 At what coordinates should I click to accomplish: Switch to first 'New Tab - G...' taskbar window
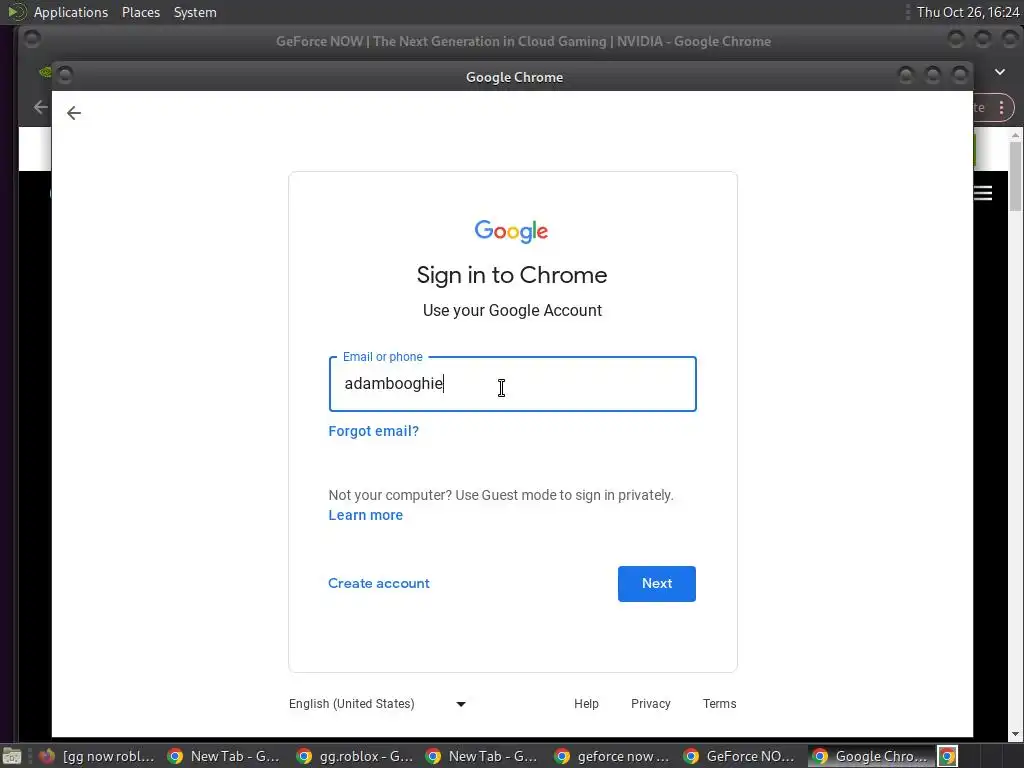click(x=224, y=756)
